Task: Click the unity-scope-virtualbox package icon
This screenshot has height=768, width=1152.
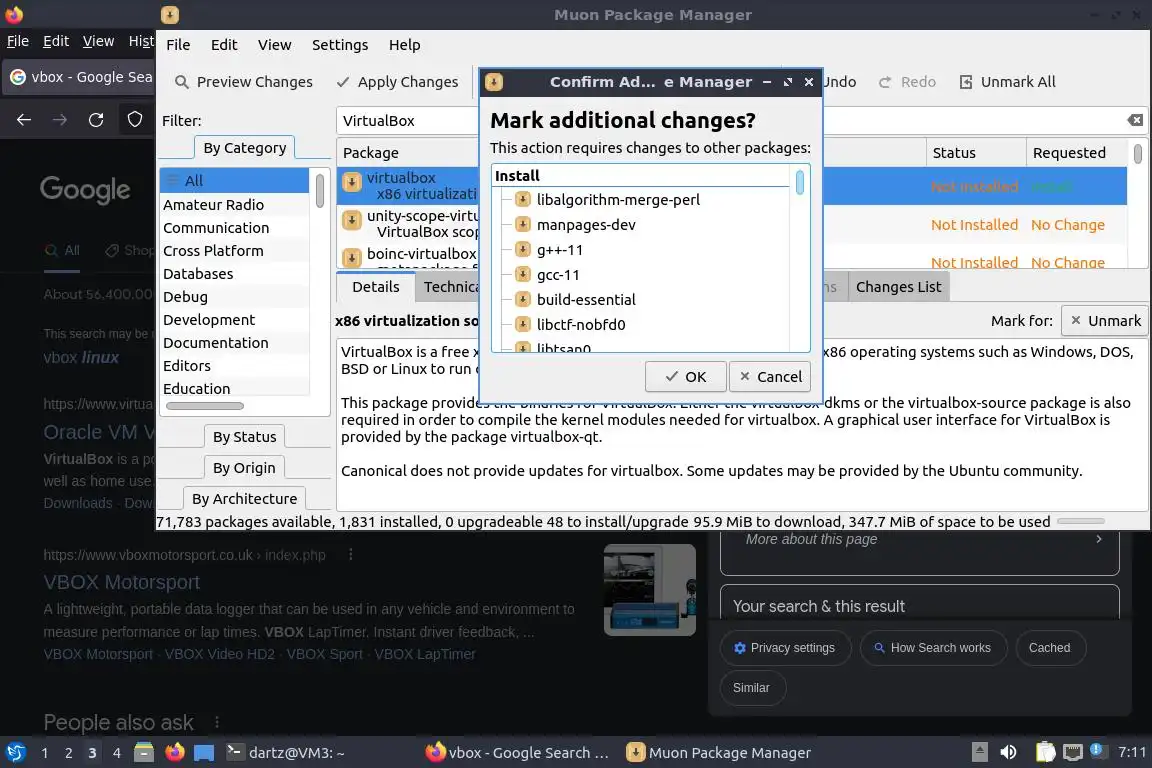Action: (352, 220)
